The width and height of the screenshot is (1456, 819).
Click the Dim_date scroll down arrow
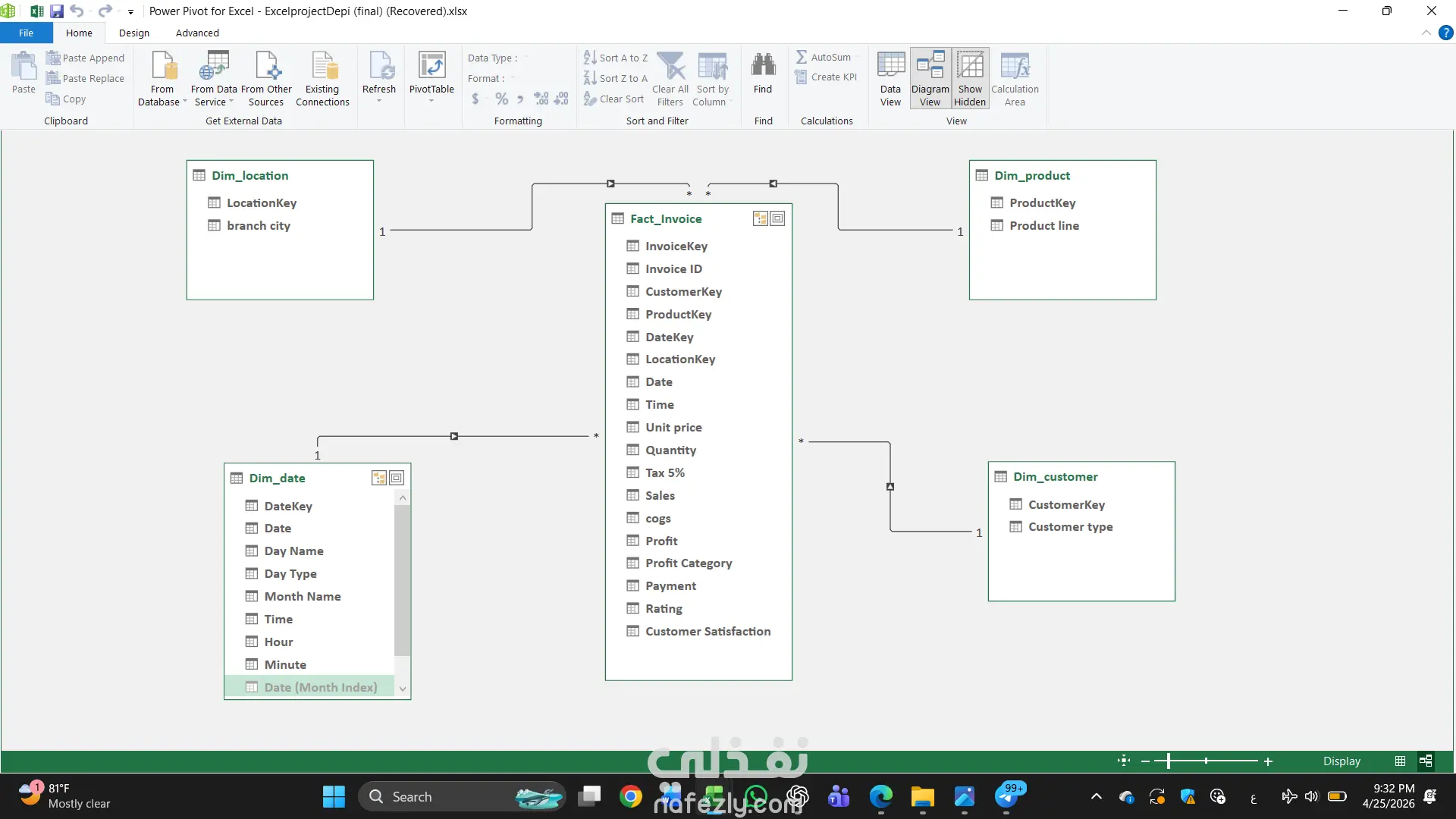click(x=403, y=689)
